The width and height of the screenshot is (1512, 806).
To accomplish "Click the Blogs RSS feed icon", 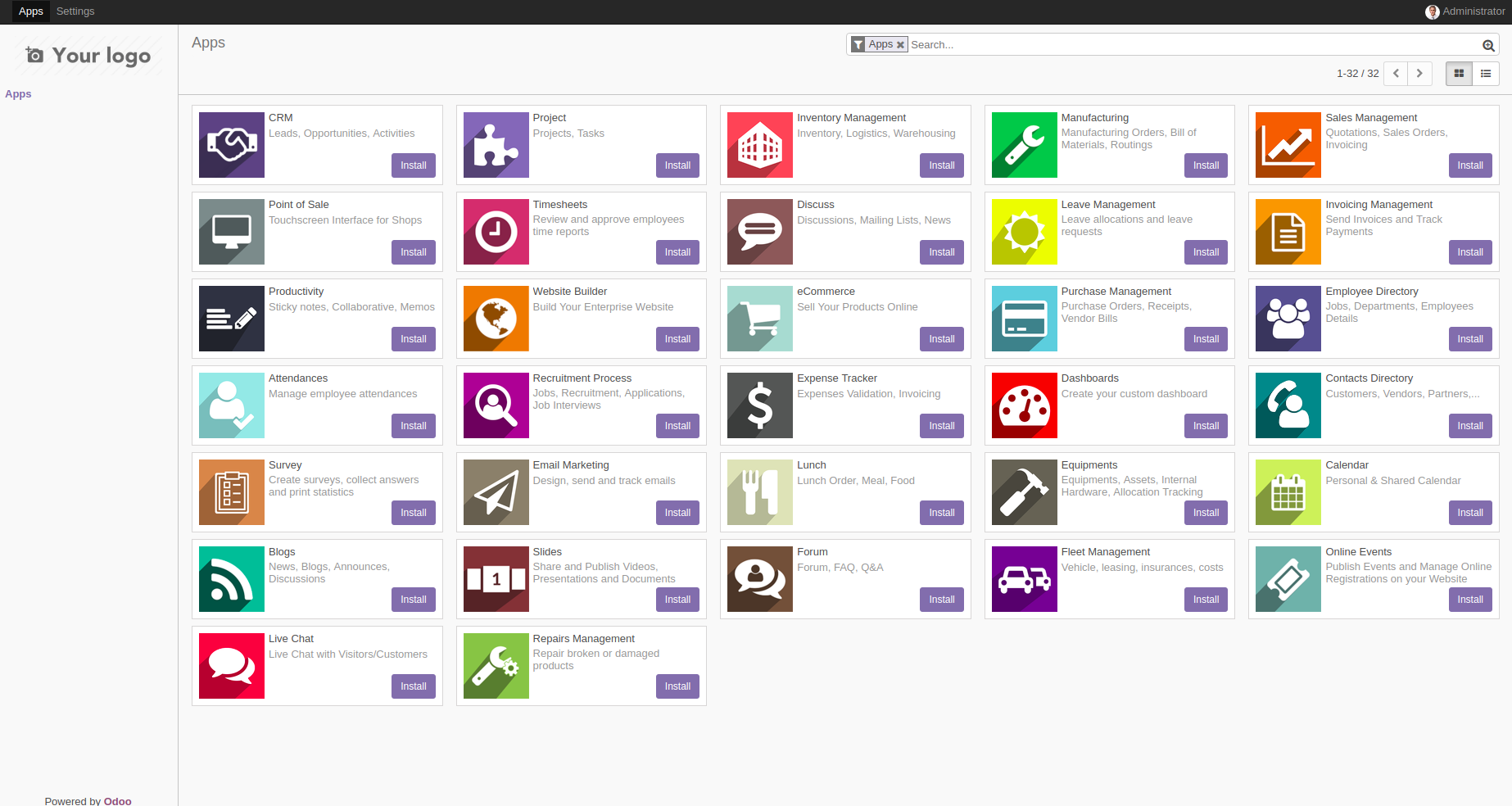I will (232, 579).
